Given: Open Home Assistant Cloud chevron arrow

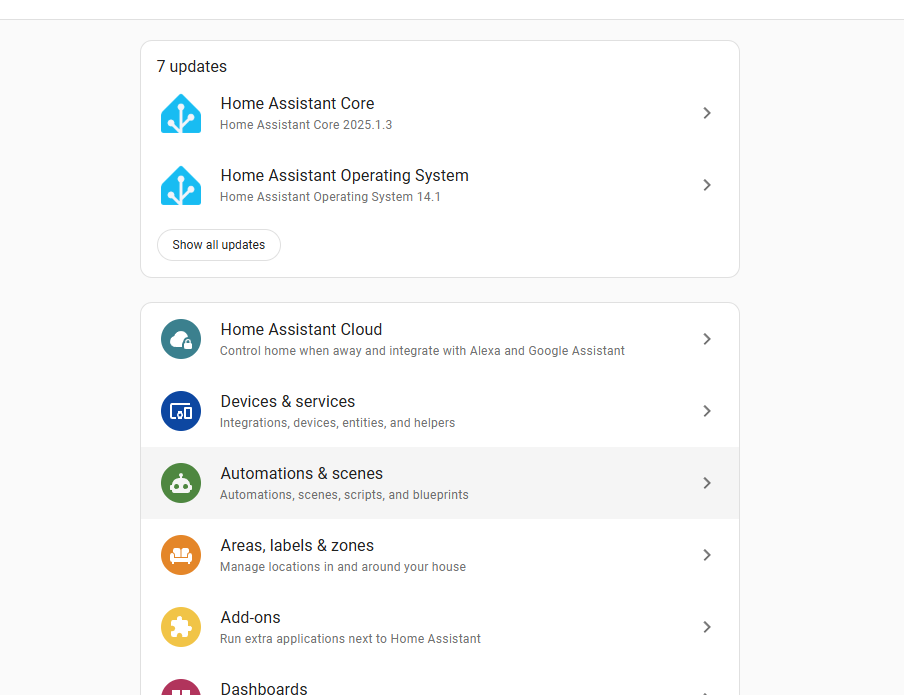Looking at the screenshot, I should coord(707,339).
